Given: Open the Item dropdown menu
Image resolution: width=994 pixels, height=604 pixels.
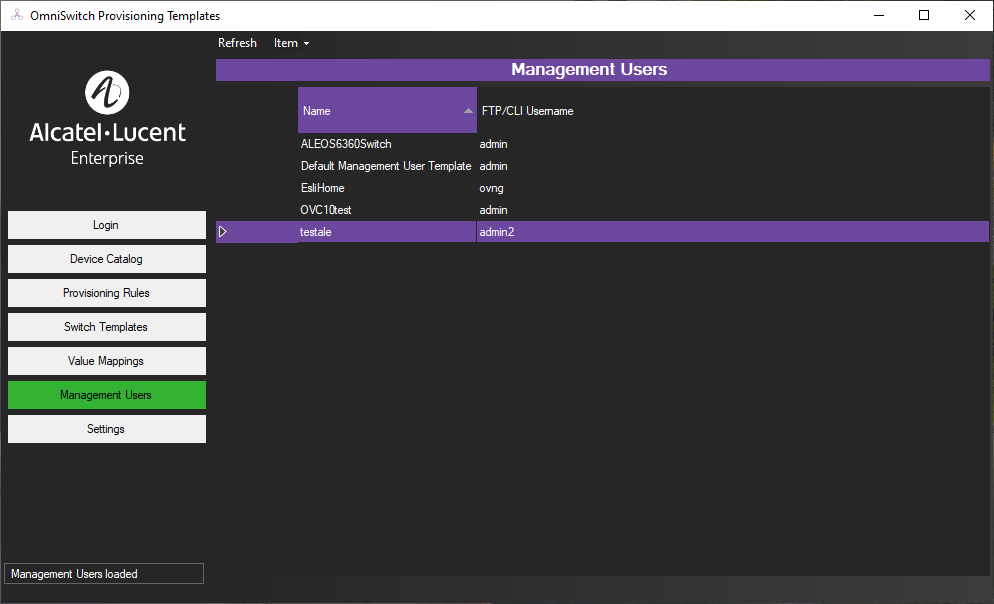Looking at the screenshot, I should coord(291,43).
